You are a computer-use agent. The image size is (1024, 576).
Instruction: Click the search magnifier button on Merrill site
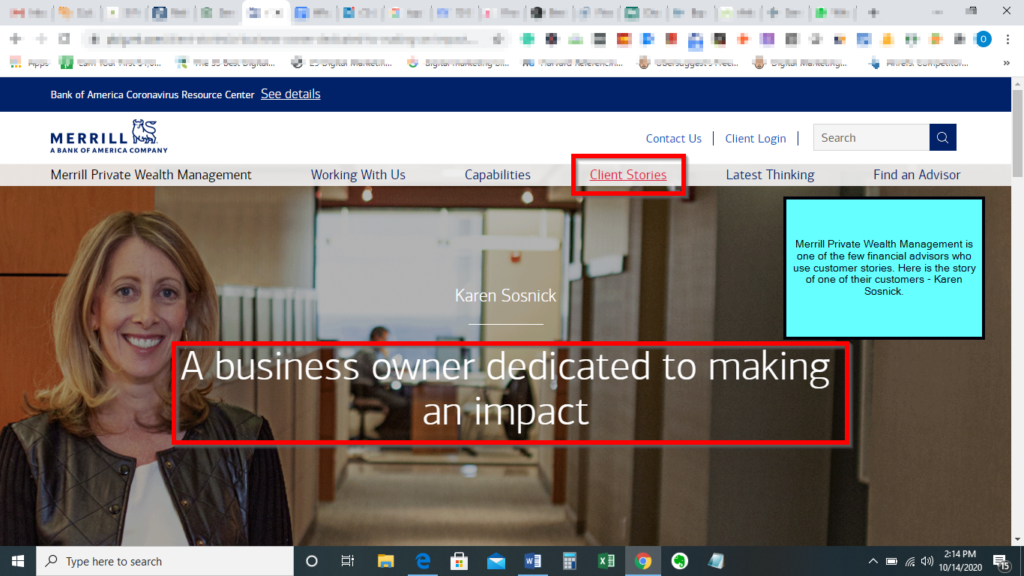coord(942,138)
